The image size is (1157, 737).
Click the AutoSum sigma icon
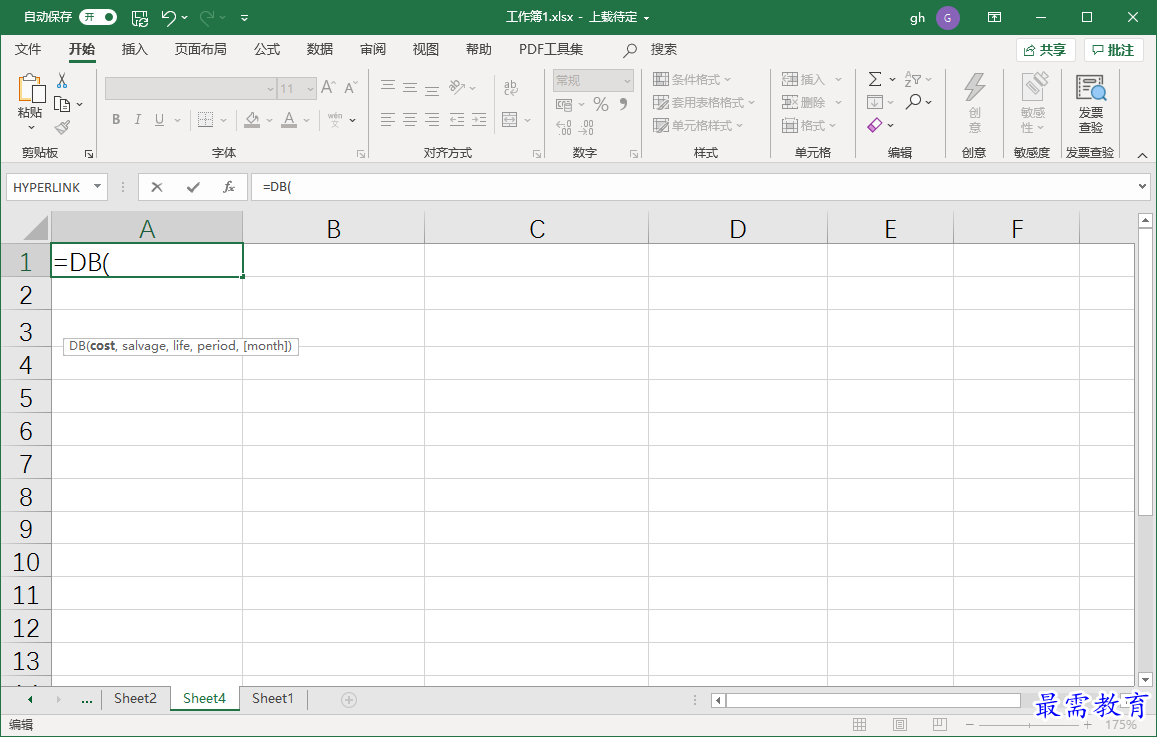875,79
